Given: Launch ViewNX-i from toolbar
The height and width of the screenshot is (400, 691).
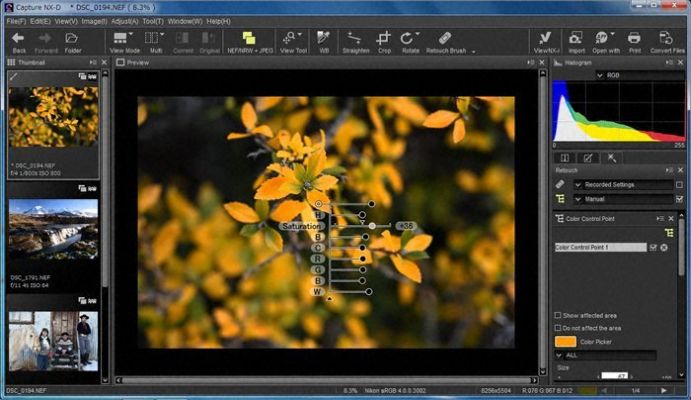Looking at the screenshot, I should point(547,41).
